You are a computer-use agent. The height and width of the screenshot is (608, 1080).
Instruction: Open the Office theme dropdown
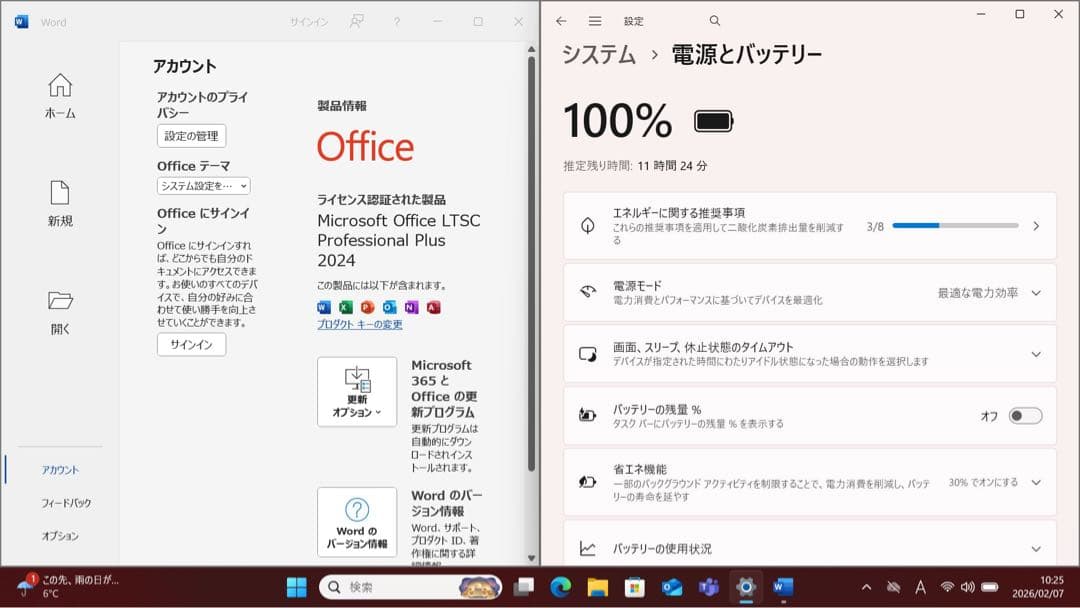coord(203,186)
